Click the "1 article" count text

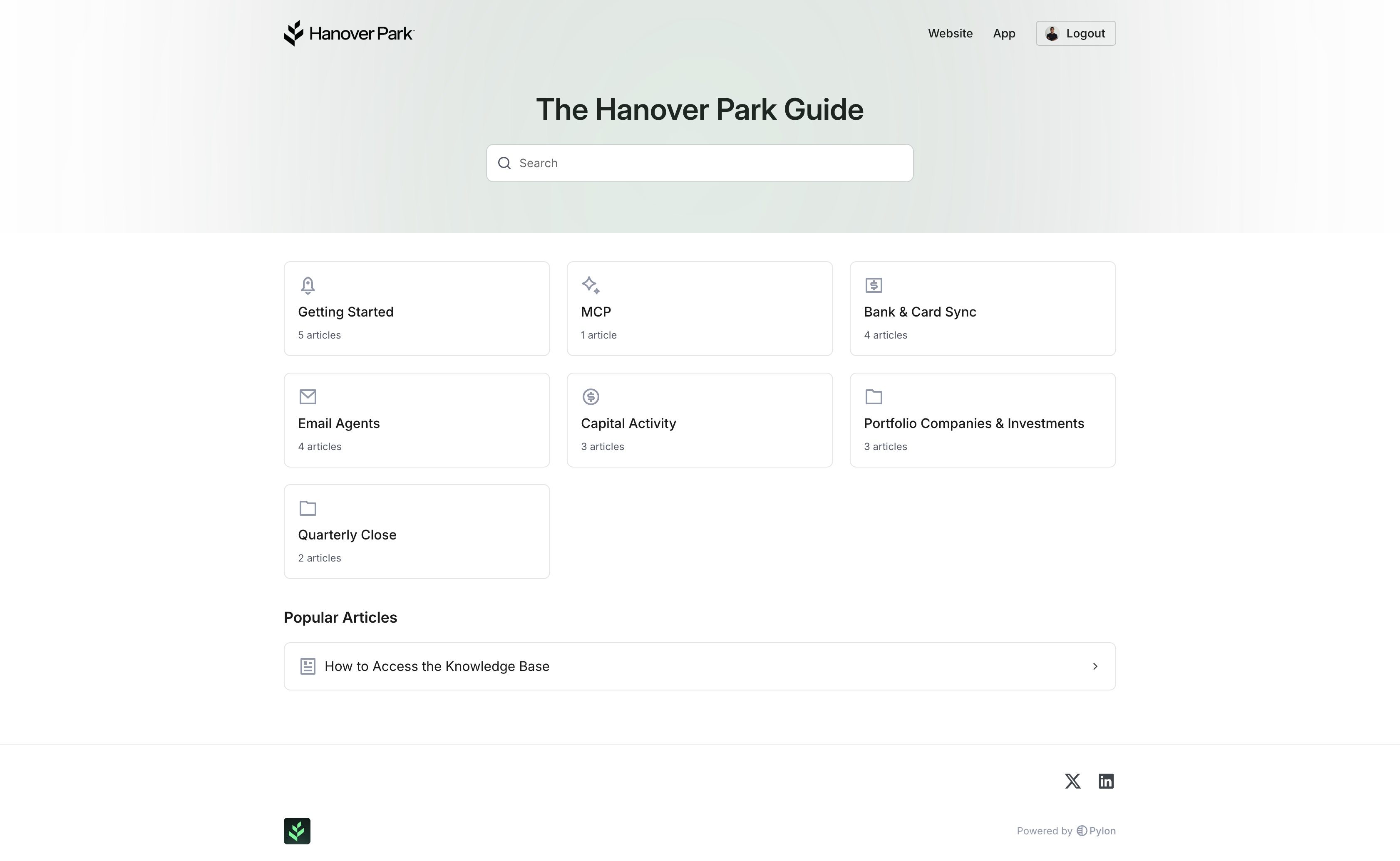(599, 335)
